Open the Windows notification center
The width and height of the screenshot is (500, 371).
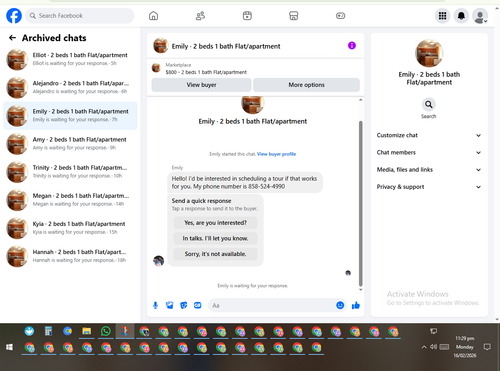pos(487,347)
